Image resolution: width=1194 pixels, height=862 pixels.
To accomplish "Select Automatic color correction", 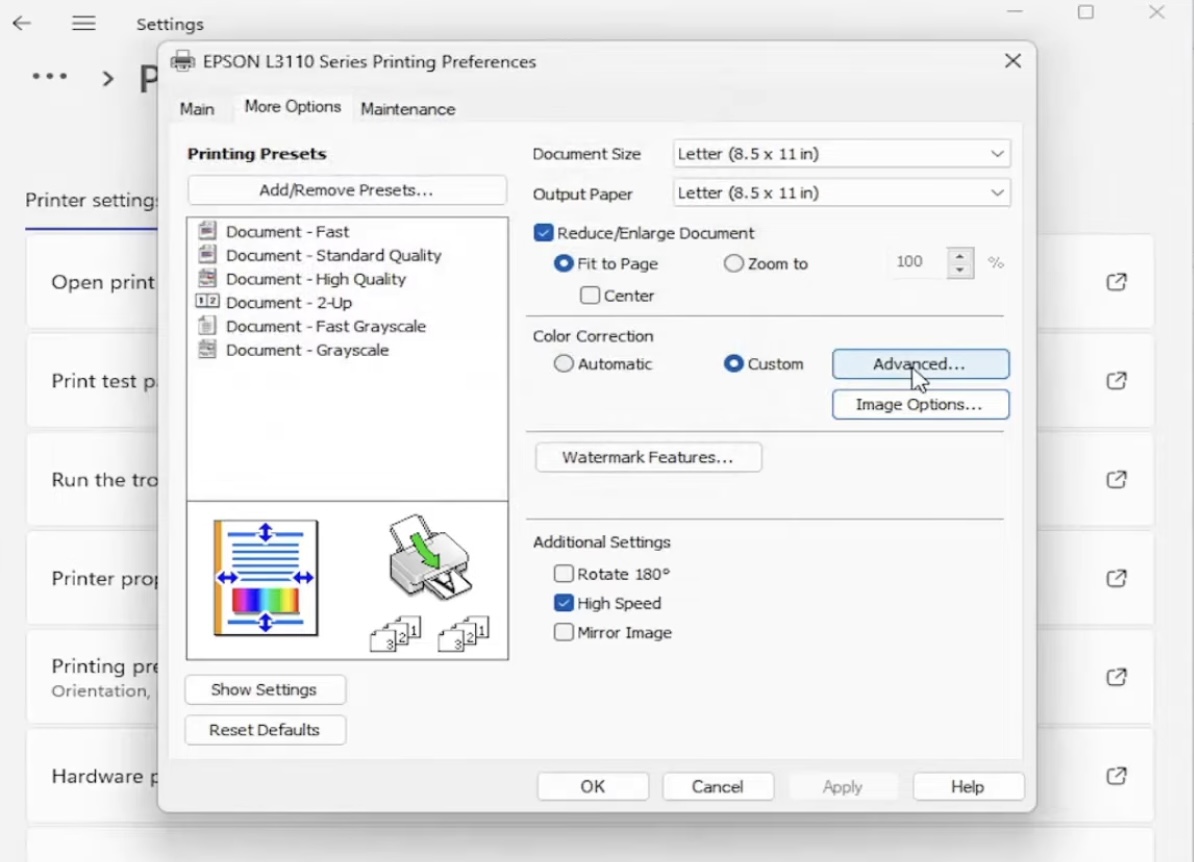I will coord(563,364).
